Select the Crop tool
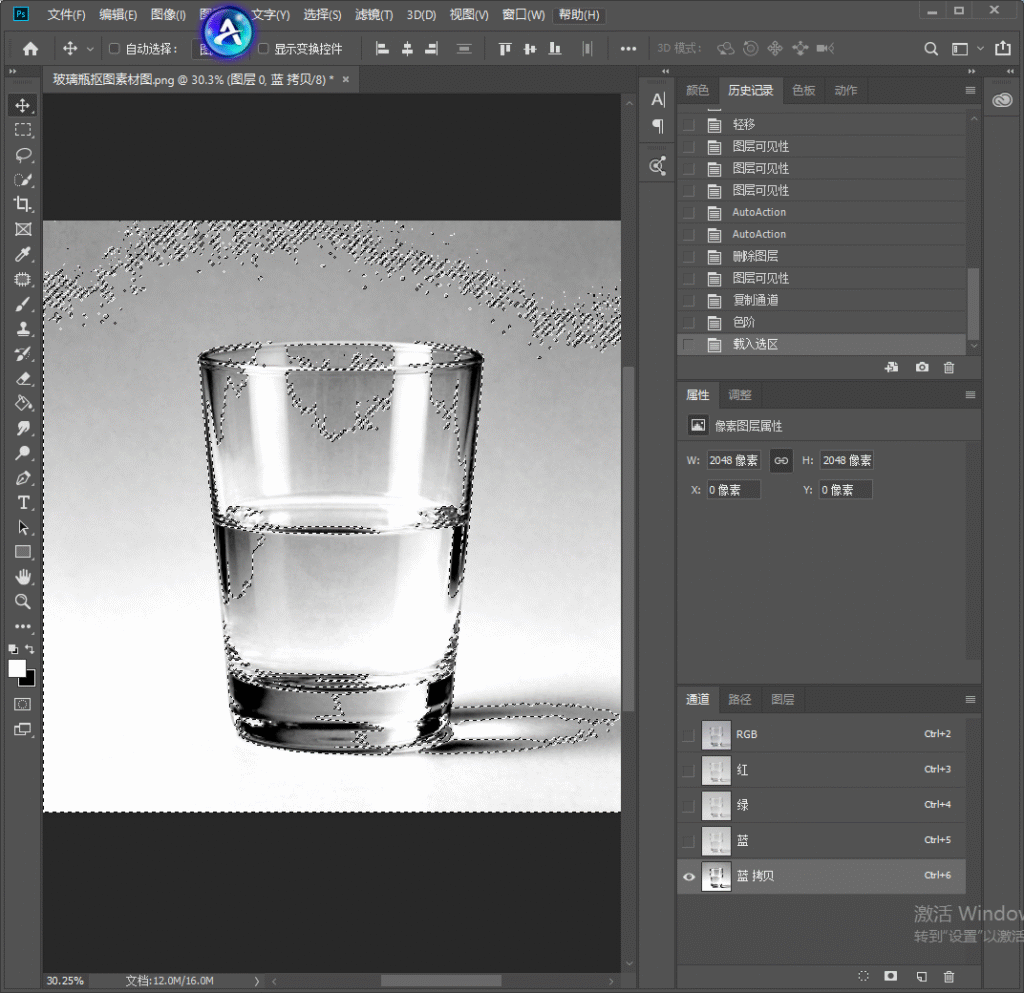The image size is (1024, 993). 23,204
